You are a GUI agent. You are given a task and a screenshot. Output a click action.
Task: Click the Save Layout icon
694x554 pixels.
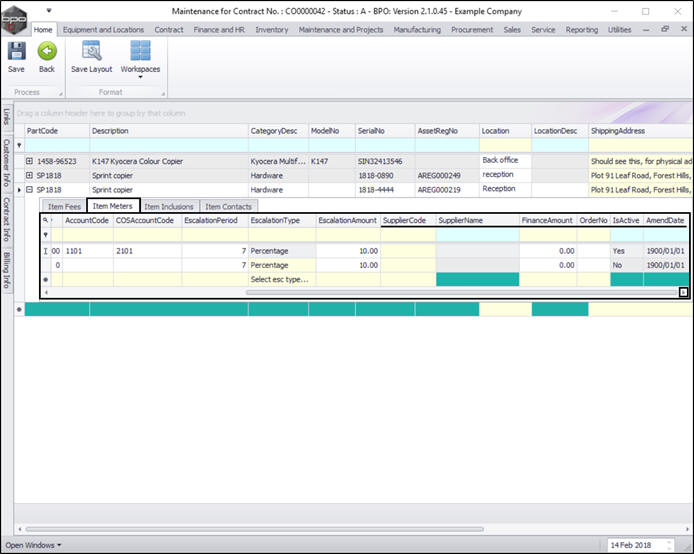[91, 52]
